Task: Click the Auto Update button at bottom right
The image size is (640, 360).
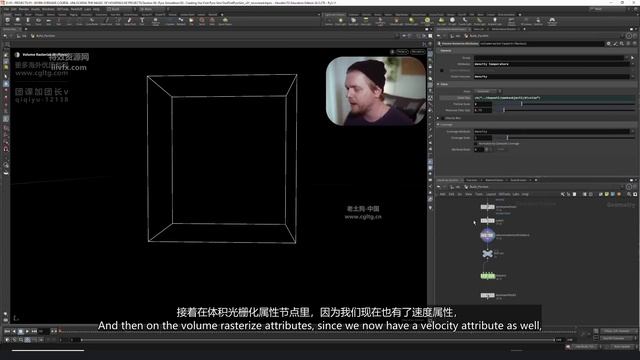Action: pos(622,347)
